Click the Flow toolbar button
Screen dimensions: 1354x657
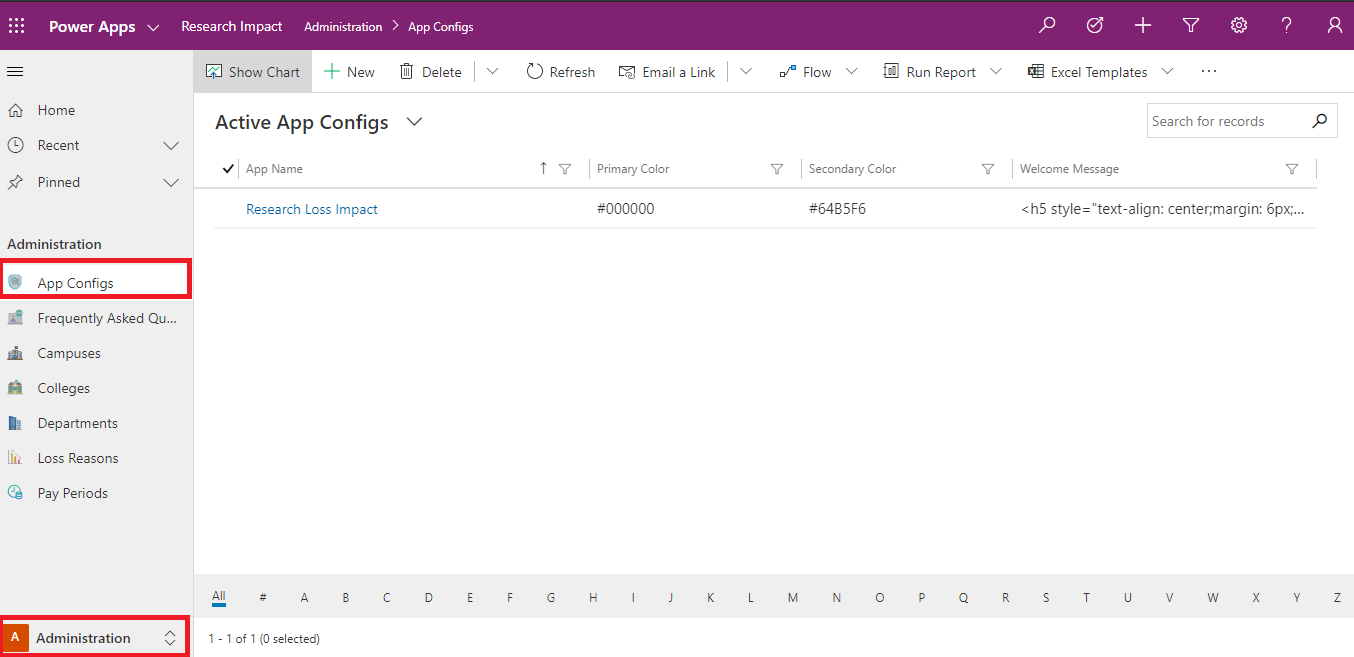(x=805, y=72)
